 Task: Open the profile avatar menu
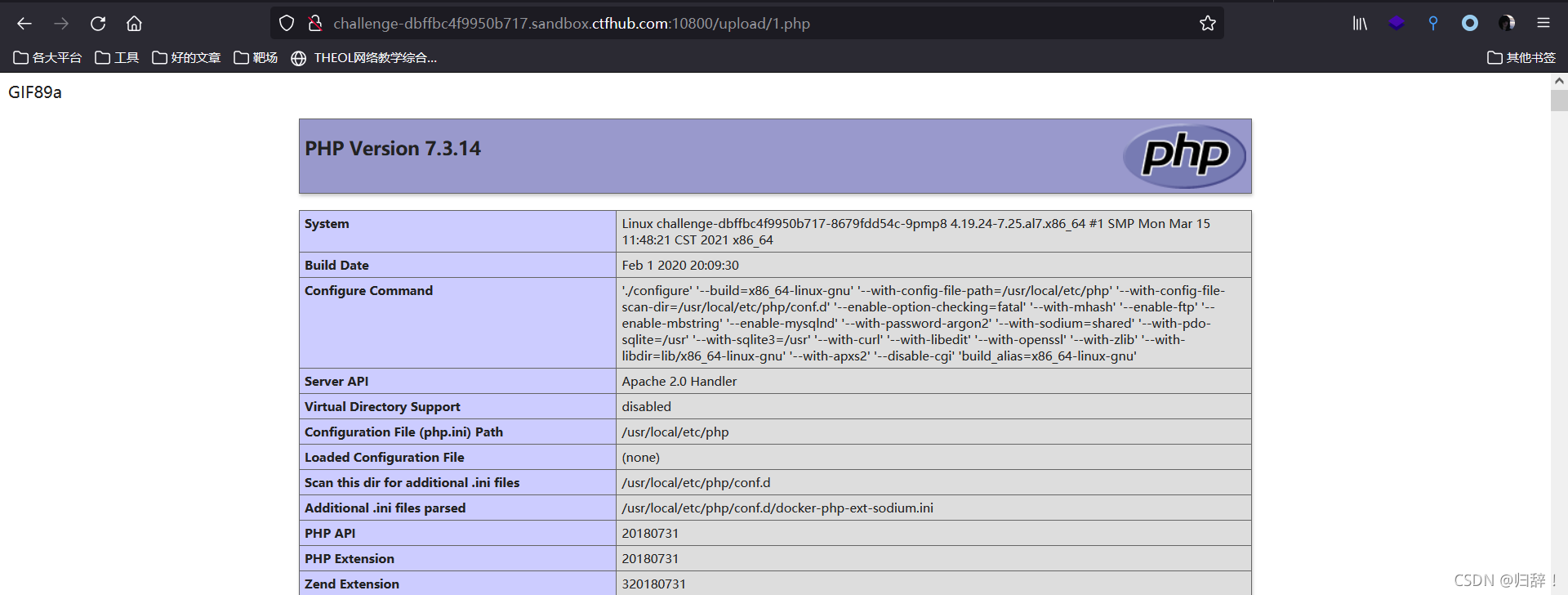tap(1507, 24)
